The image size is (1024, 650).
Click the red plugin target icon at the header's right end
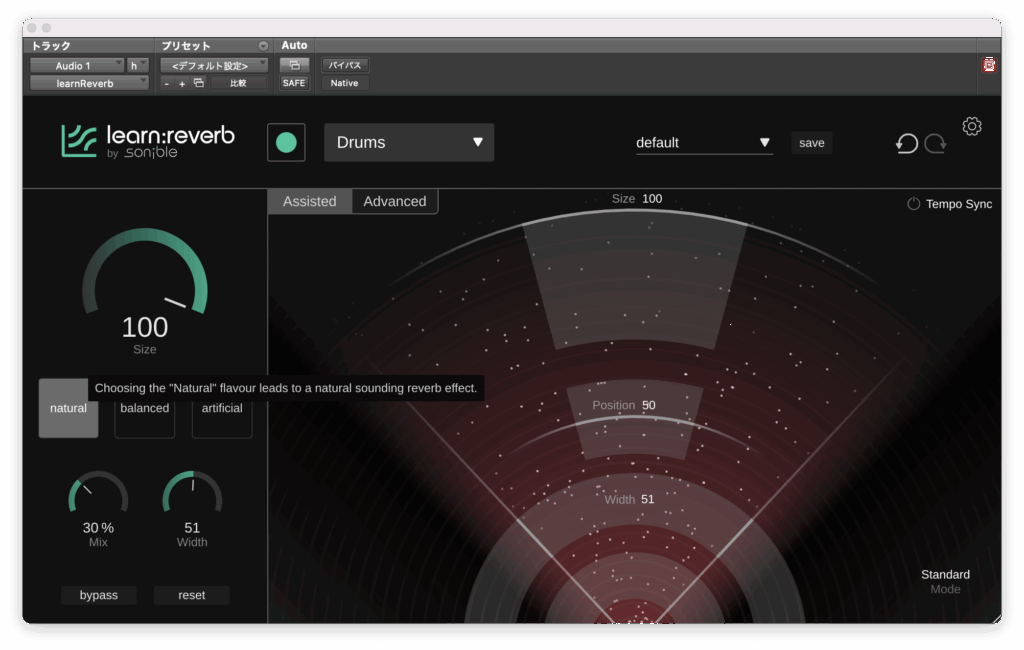tap(989, 65)
